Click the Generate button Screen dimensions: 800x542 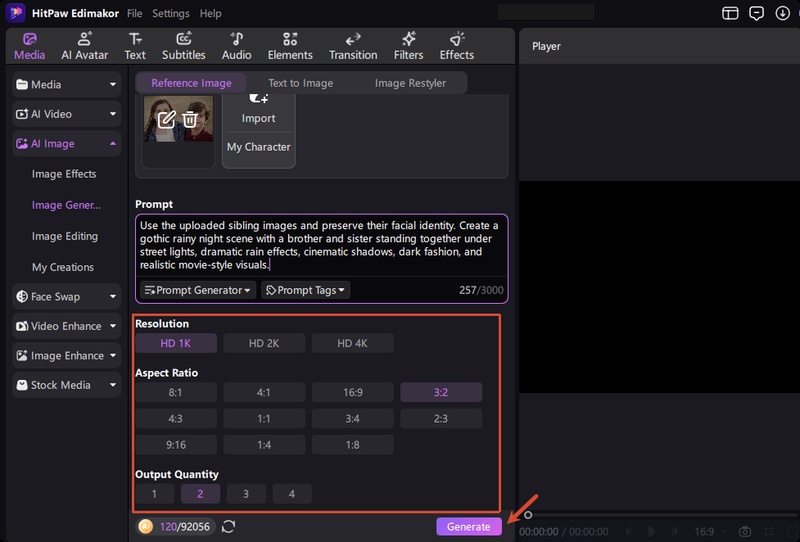(468, 527)
